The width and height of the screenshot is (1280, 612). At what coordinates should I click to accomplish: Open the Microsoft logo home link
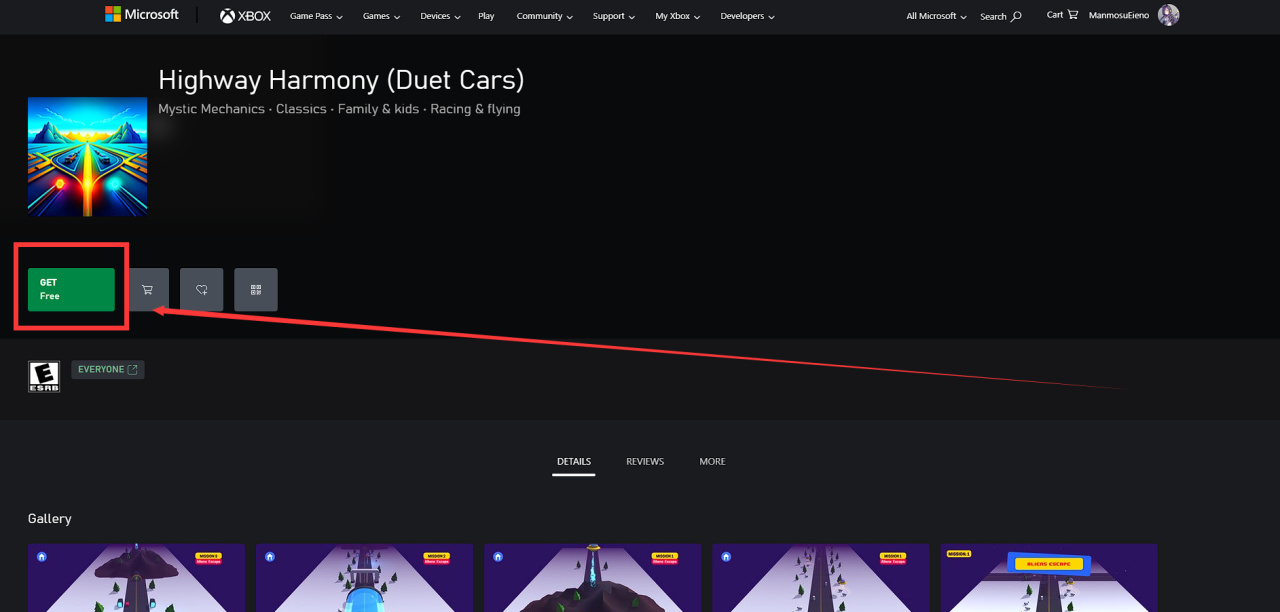(142, 15)
